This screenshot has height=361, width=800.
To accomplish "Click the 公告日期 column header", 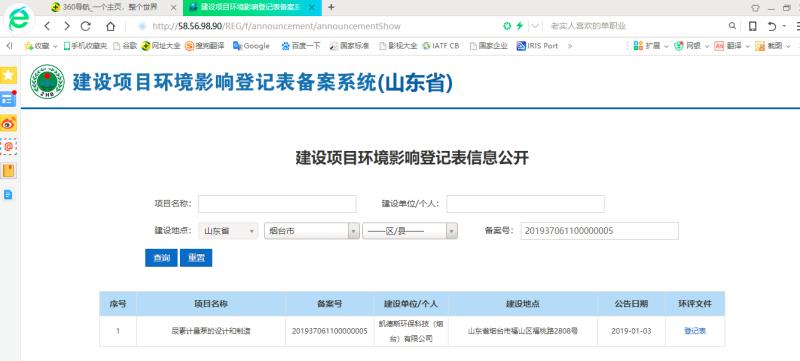I will click(631, 304).
